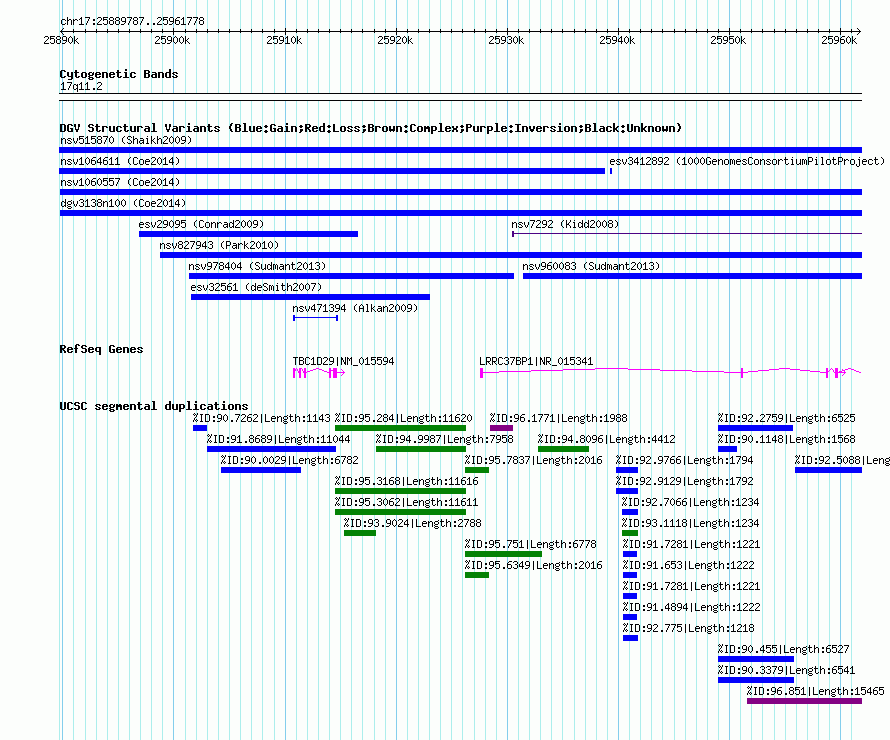Screen dimensions: 890x740
Task: Click the nsv978404 (Sudmant2013) label
Action: 257,266
